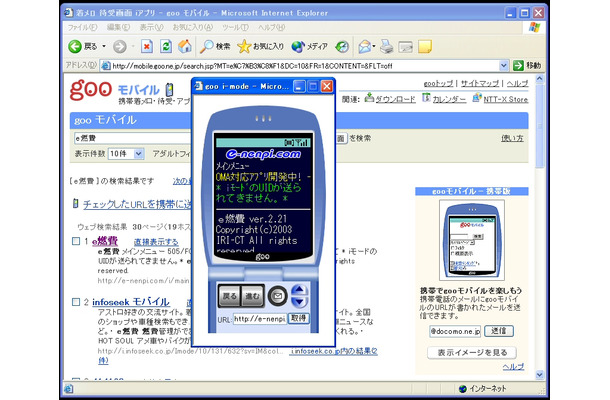Click the URL field in the phone emulator
The width and height of the screenshot is (610, 400).
260,319
